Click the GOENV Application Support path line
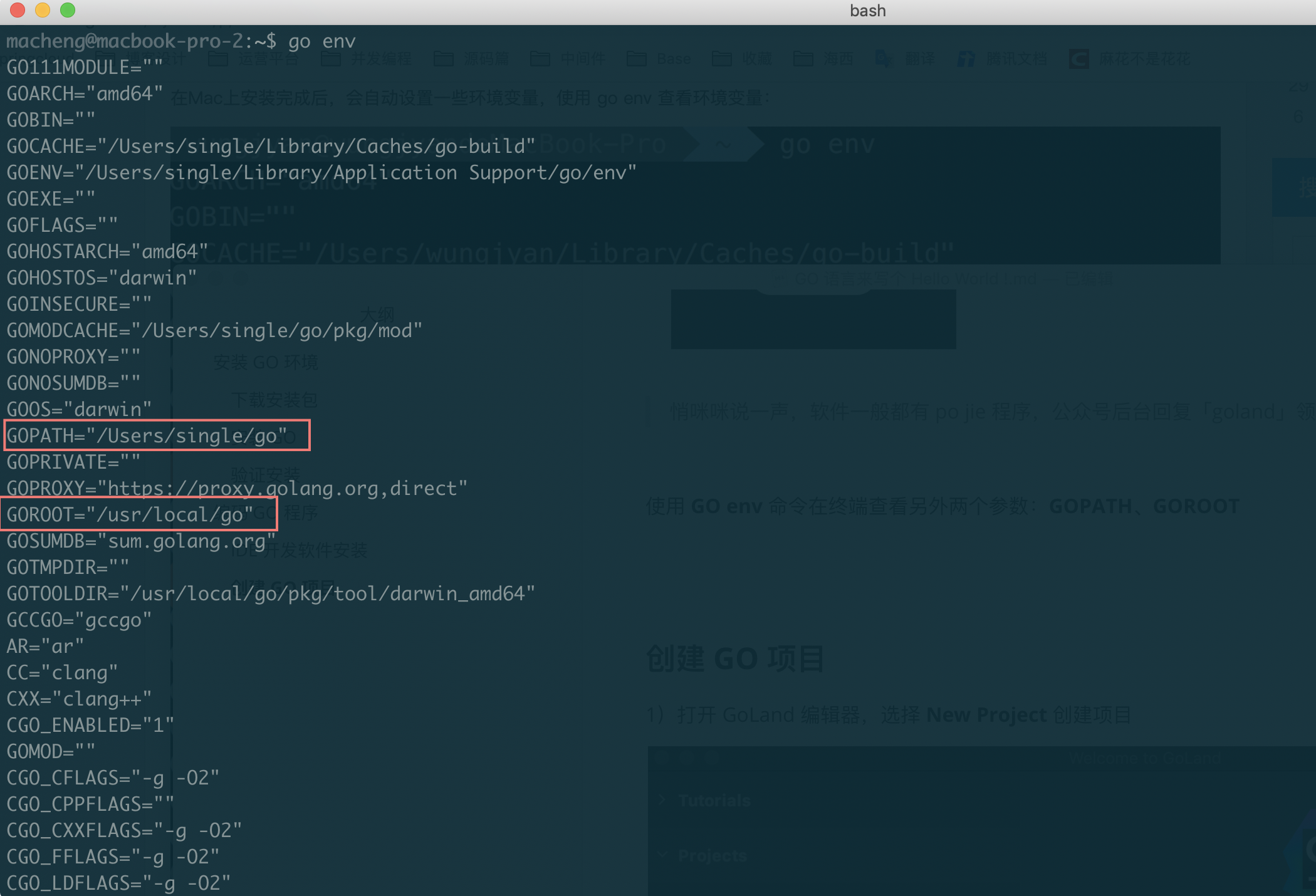The width and height of the screenshot is (1316, 896). [x=321, y=173]
